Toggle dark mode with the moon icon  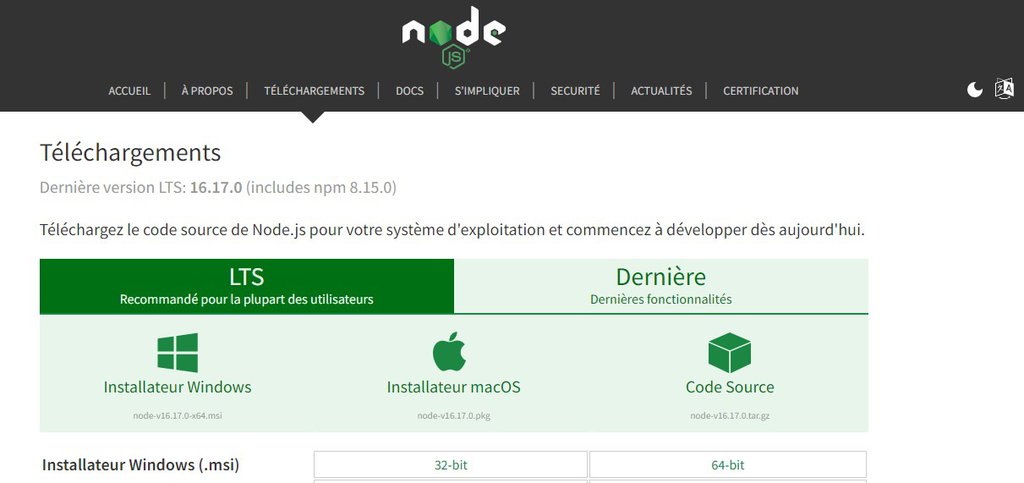pos(974,90)
